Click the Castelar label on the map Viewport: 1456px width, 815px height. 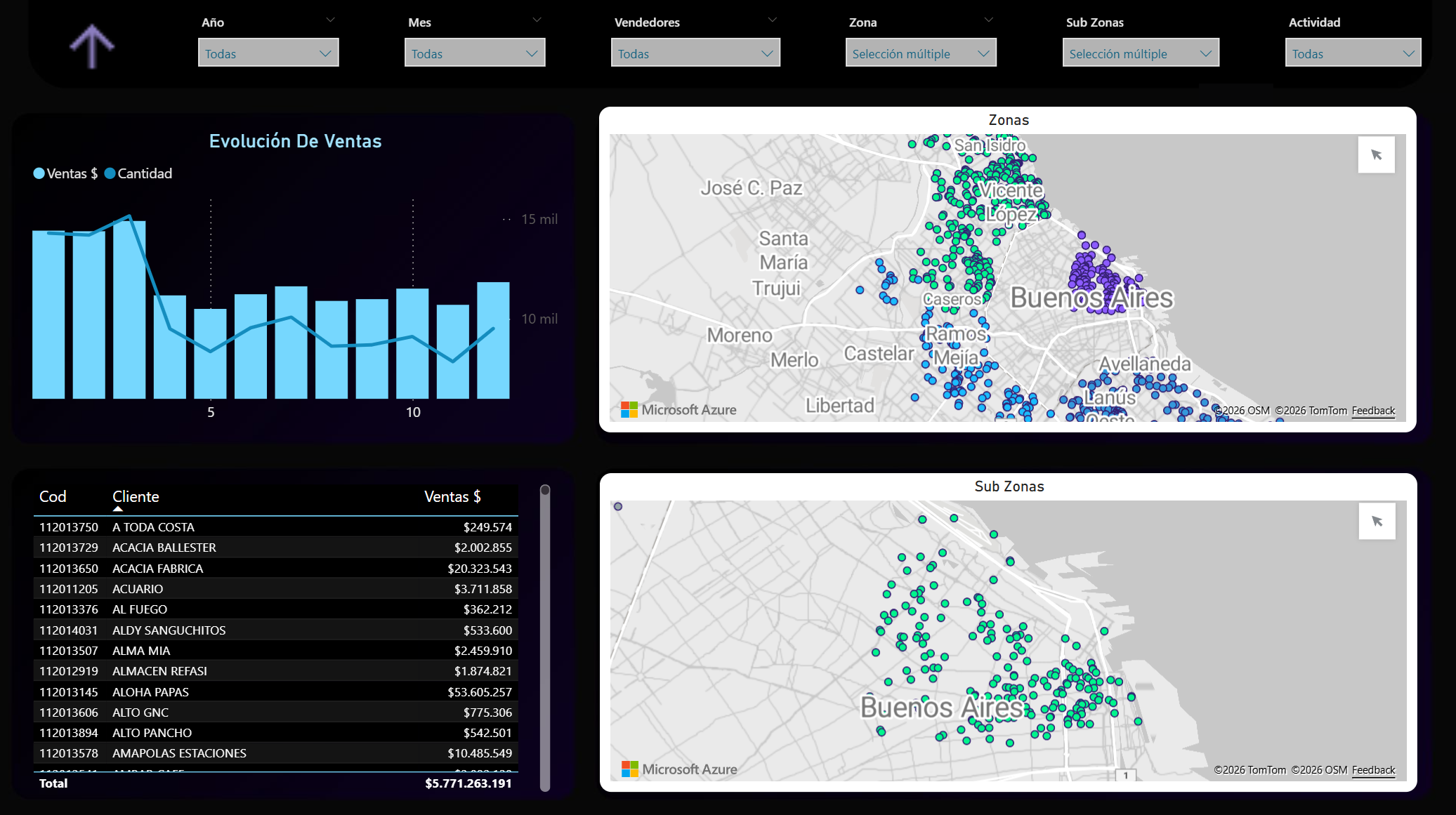tap(879, 353)
